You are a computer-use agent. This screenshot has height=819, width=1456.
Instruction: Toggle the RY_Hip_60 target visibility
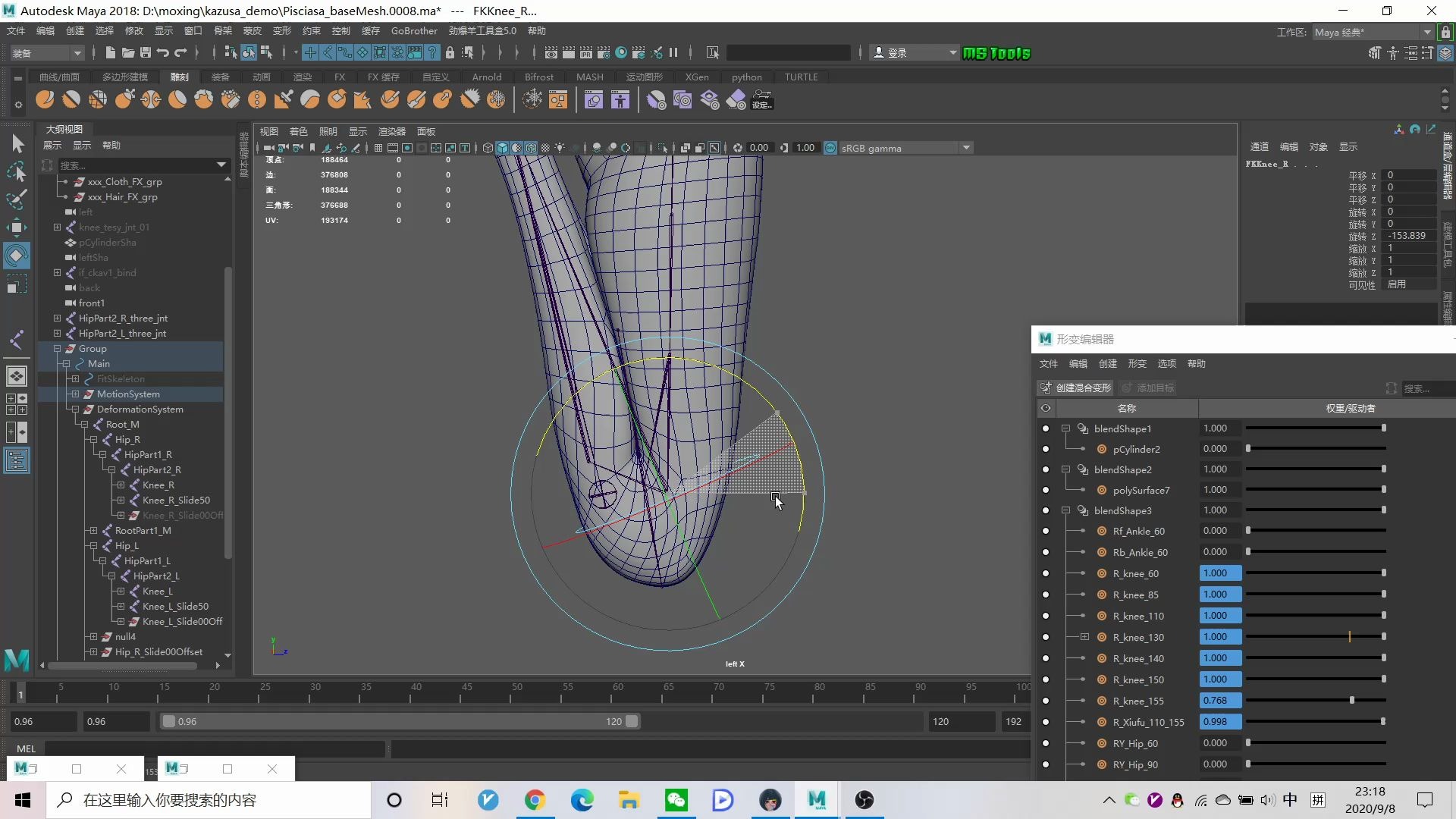tap(1046, 743)
